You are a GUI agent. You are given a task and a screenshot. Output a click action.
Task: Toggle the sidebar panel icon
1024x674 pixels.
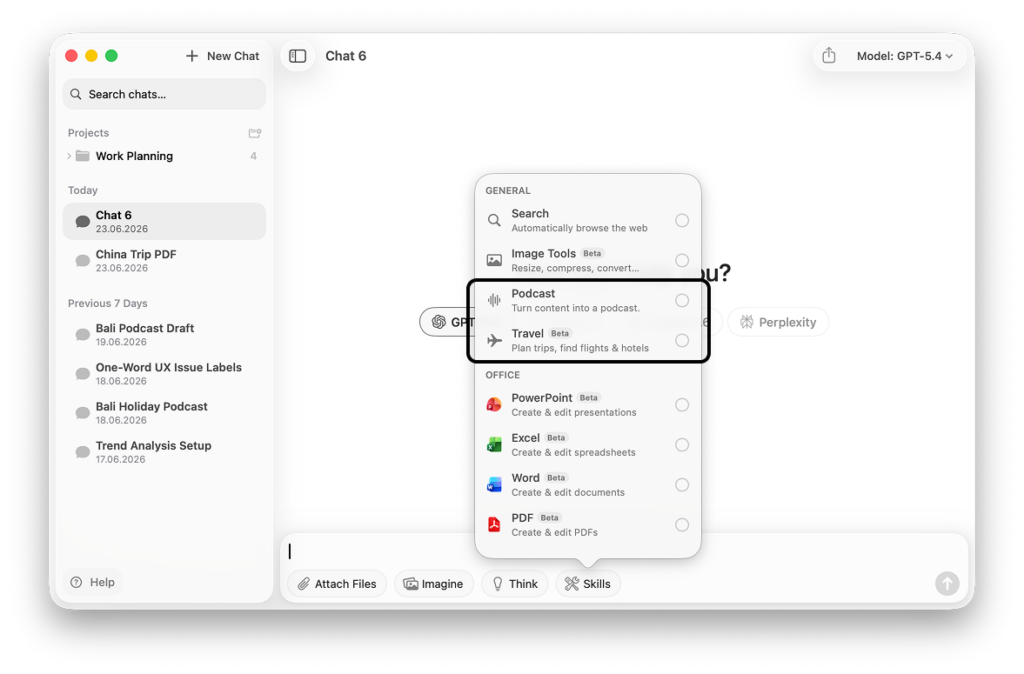(298, 56)
